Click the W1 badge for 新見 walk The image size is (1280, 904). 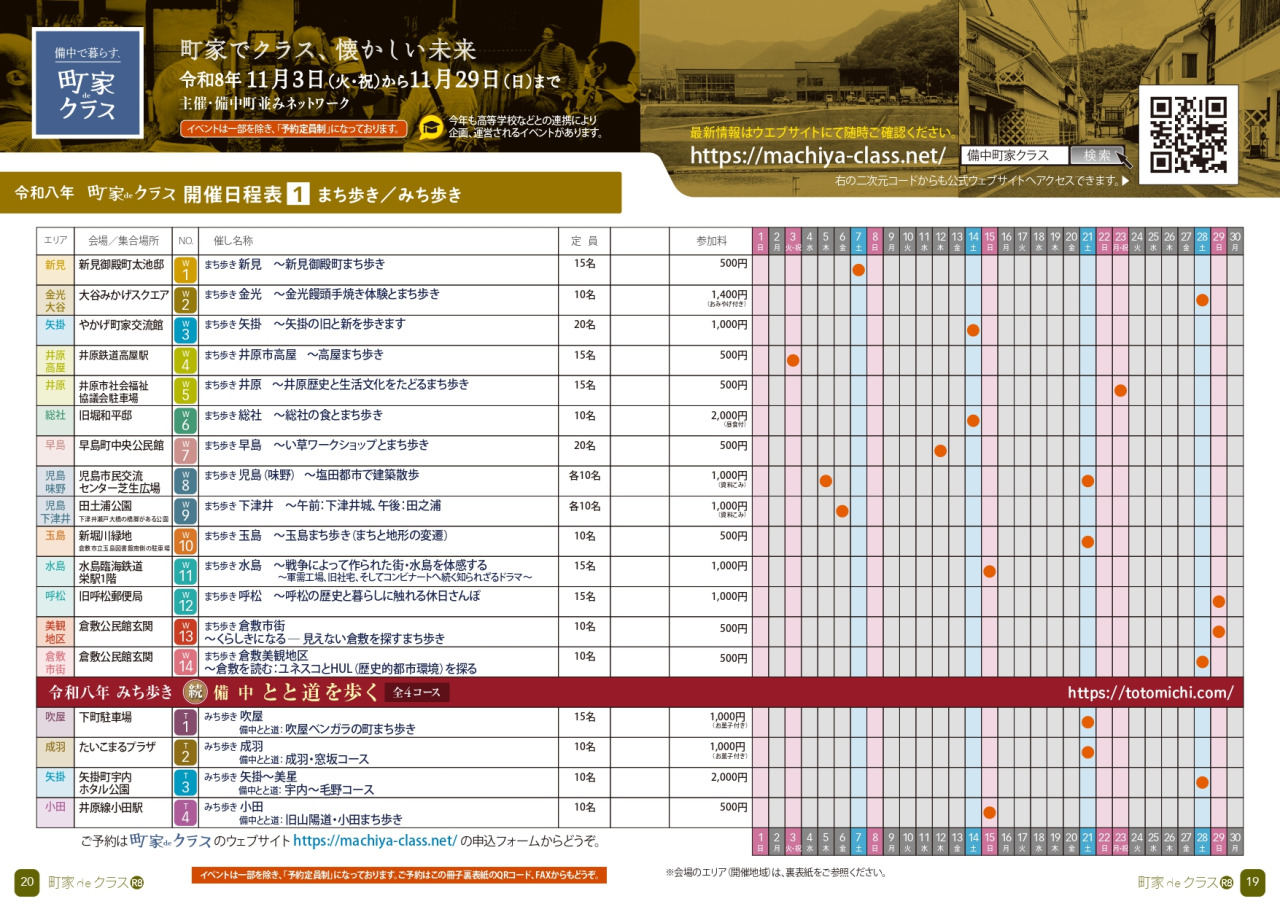[x=185, y=270]
